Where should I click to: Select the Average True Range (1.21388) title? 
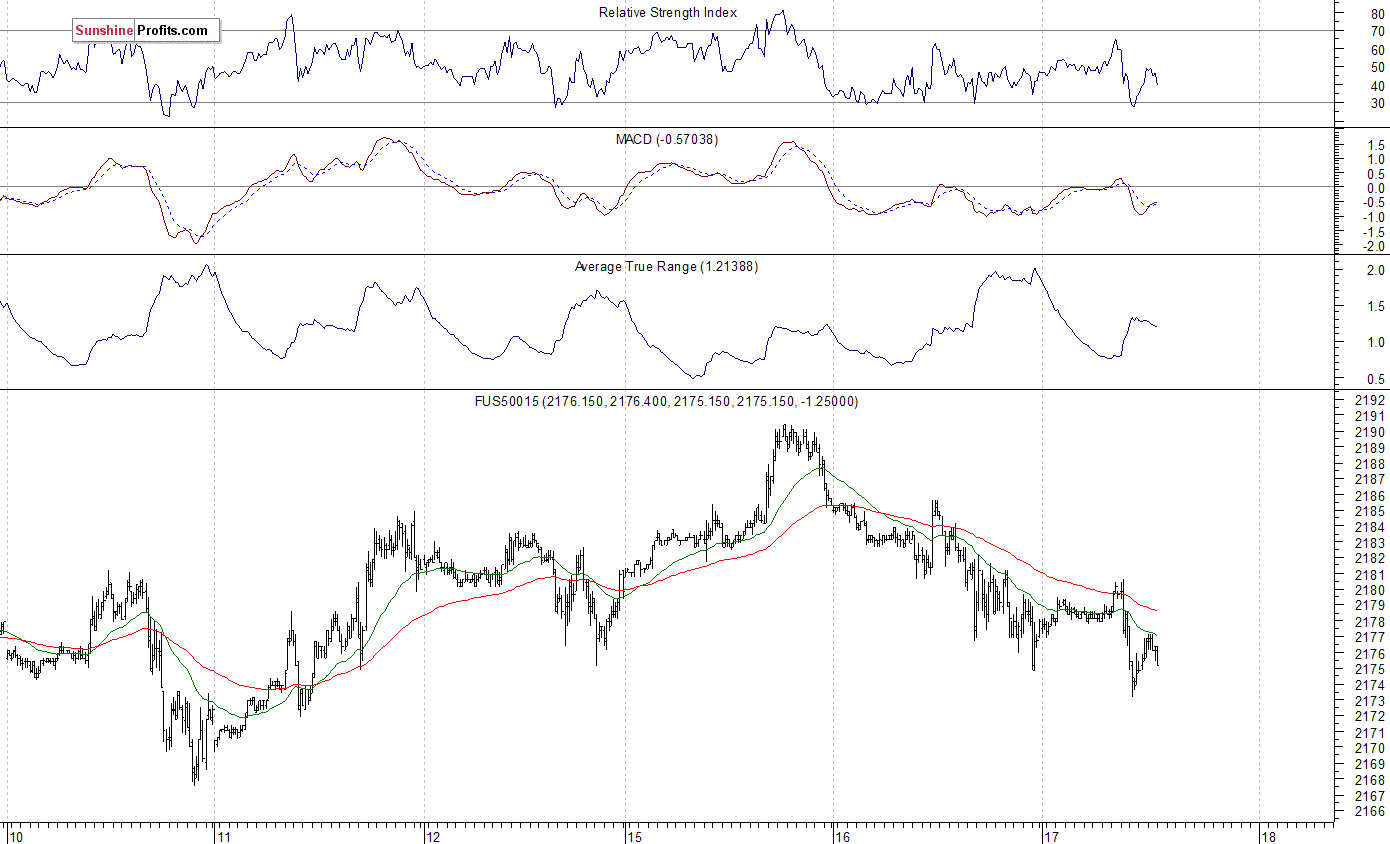pos(666,267)
